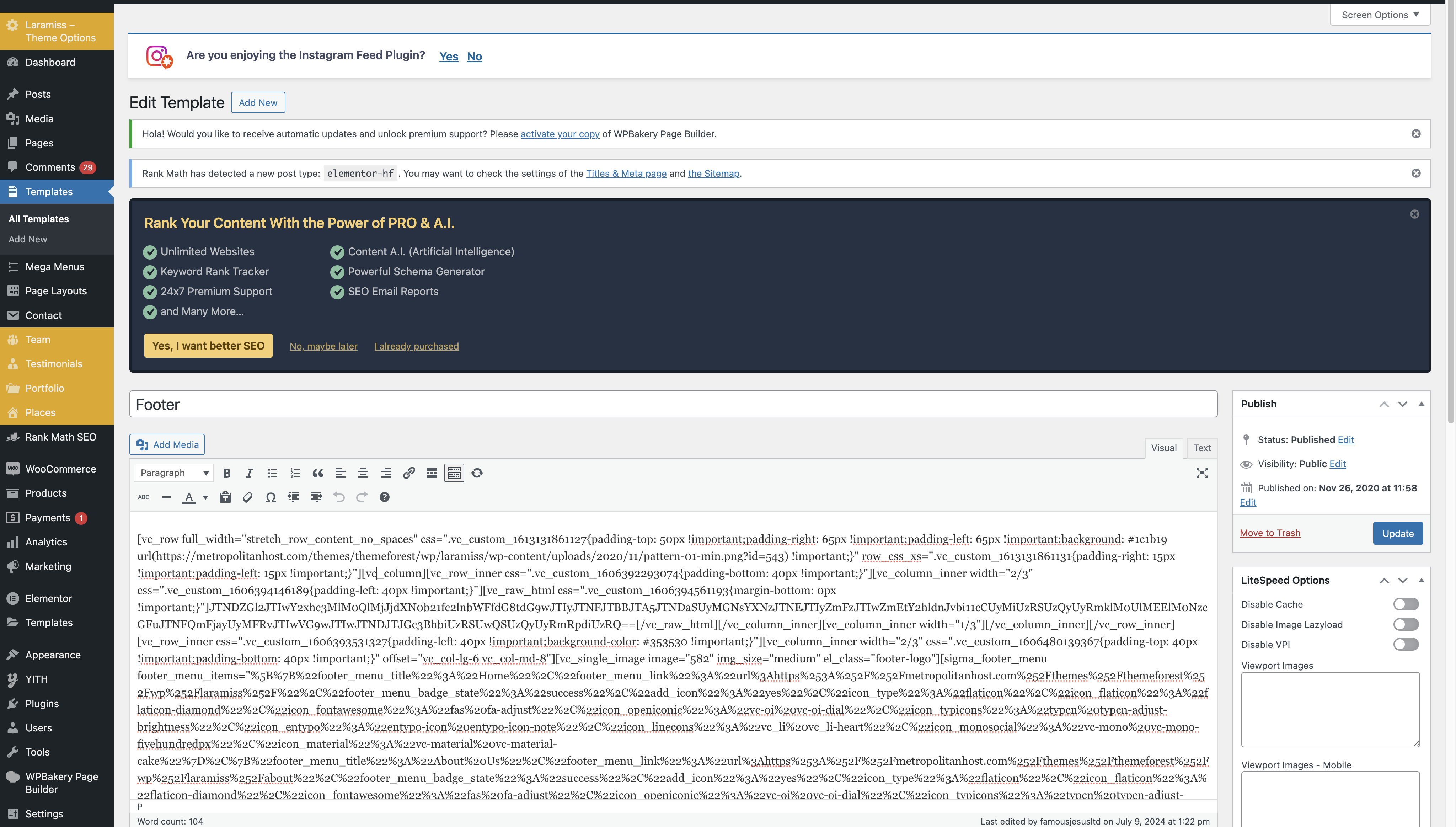1456x827 pixels.
Task: Toggle the editor toolbar second row
Action: tap(454, 473)
